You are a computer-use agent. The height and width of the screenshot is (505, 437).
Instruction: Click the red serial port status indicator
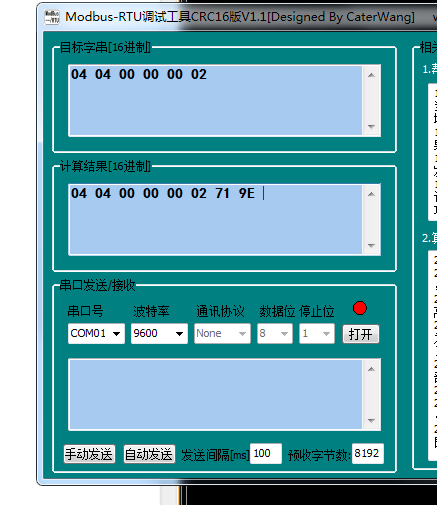pos(360,308)
